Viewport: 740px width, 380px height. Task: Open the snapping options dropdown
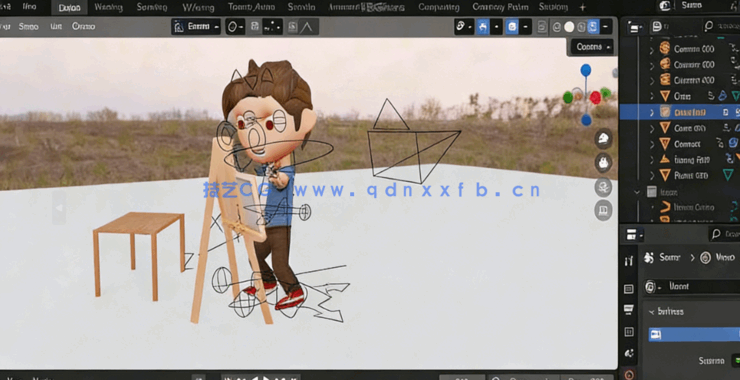pyautogui.click(x=272, y=27)
